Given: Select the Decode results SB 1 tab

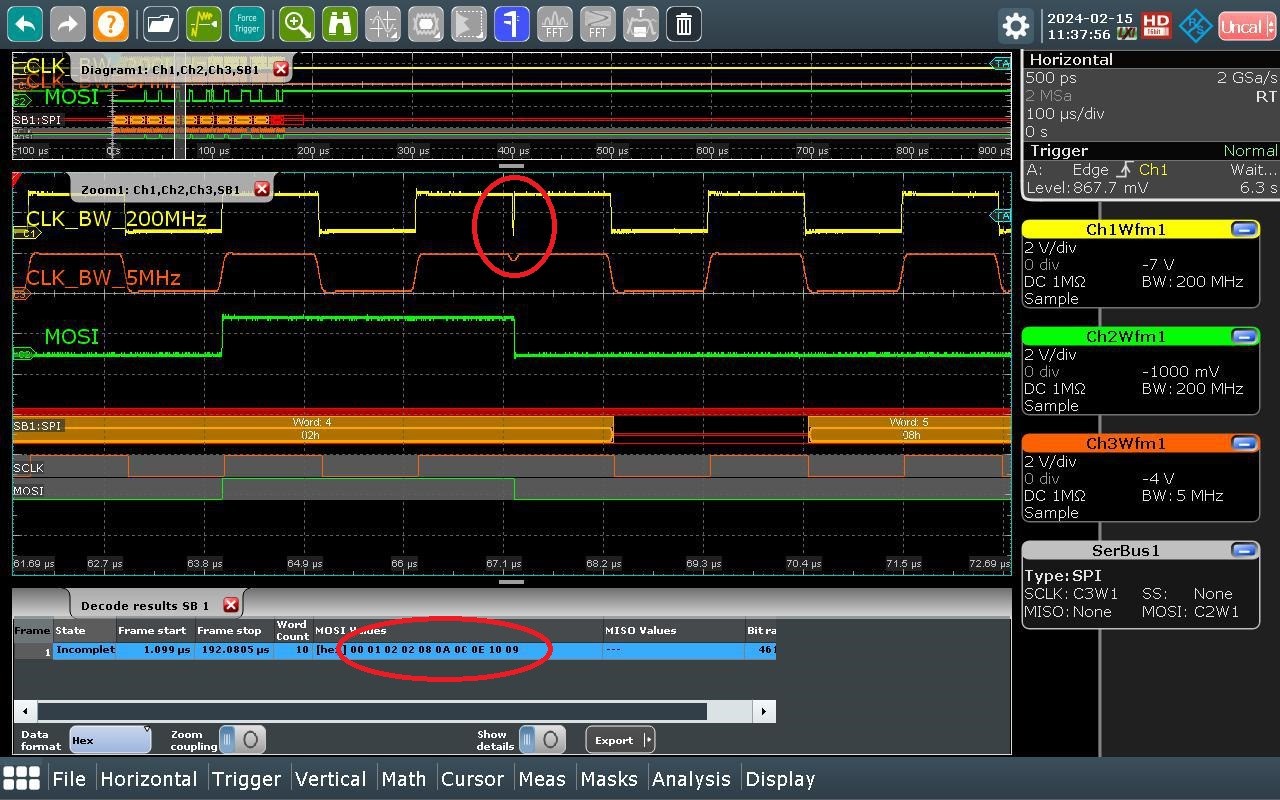Looking at the screenshot, I should [145, 605].
